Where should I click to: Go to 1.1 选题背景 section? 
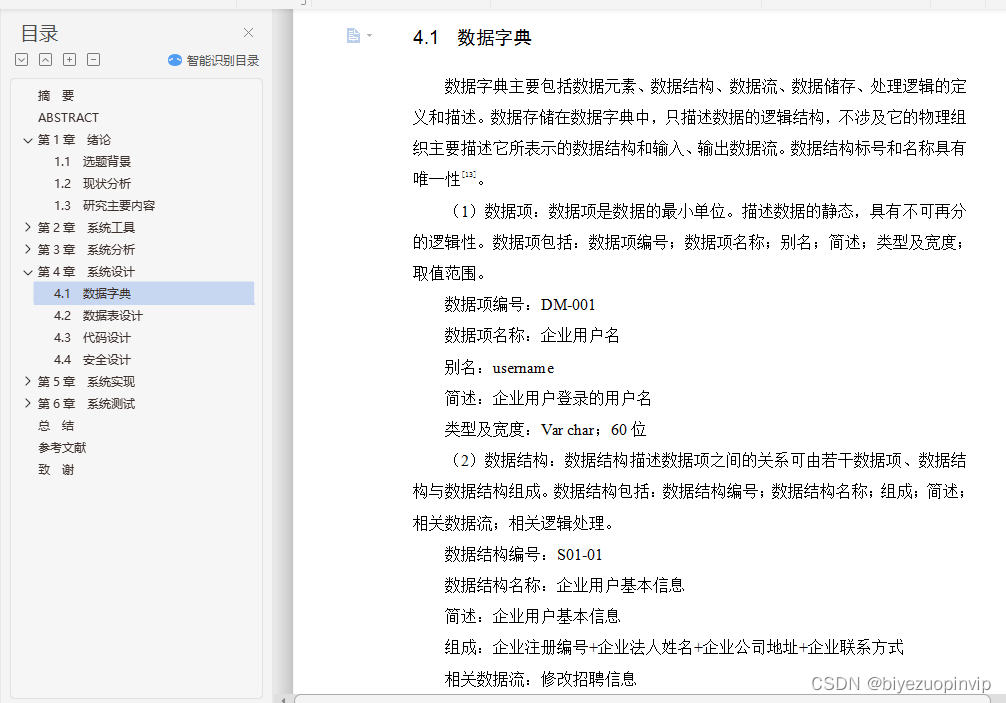(92, 162)
